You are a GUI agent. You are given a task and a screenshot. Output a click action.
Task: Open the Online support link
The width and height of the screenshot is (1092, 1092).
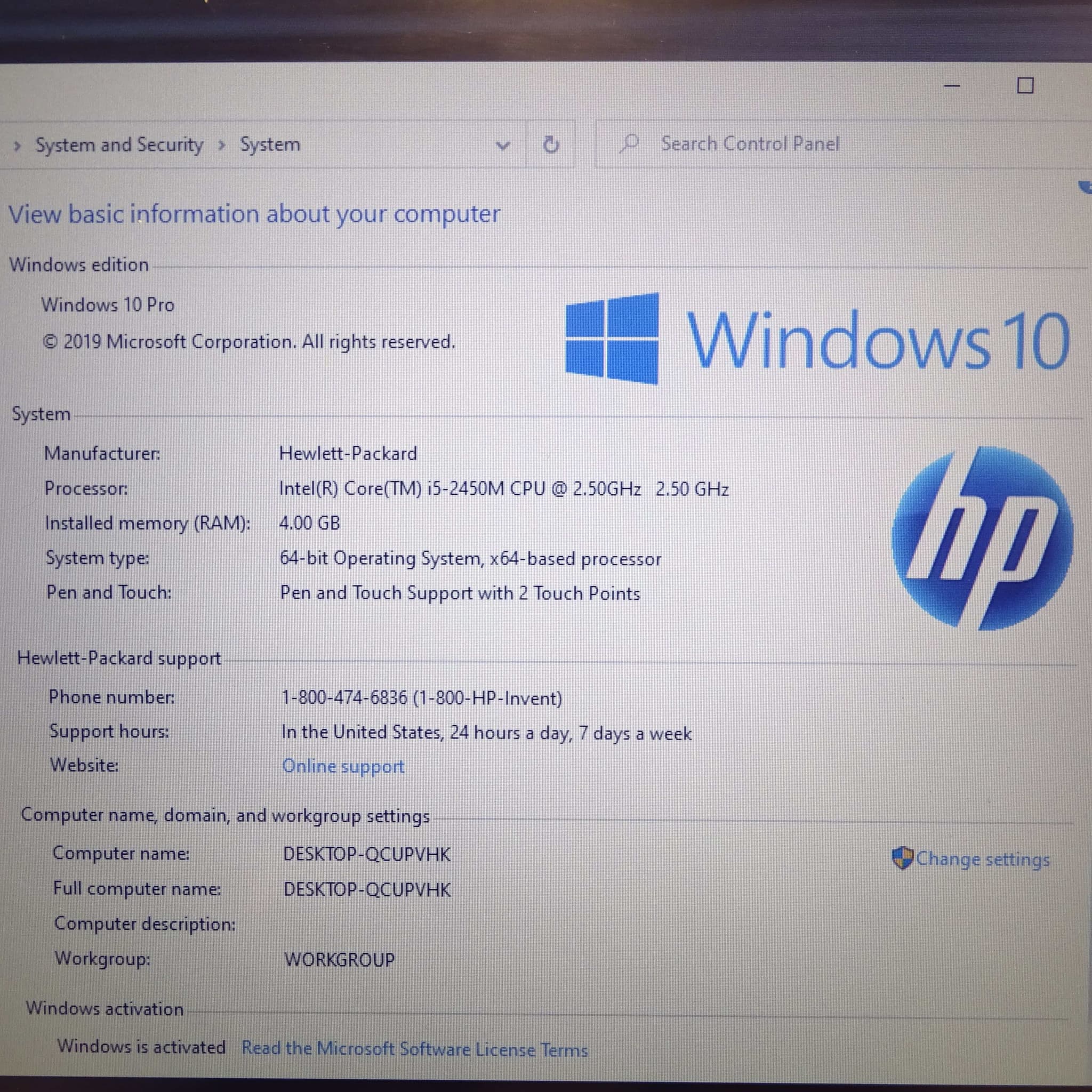point(343,766)
